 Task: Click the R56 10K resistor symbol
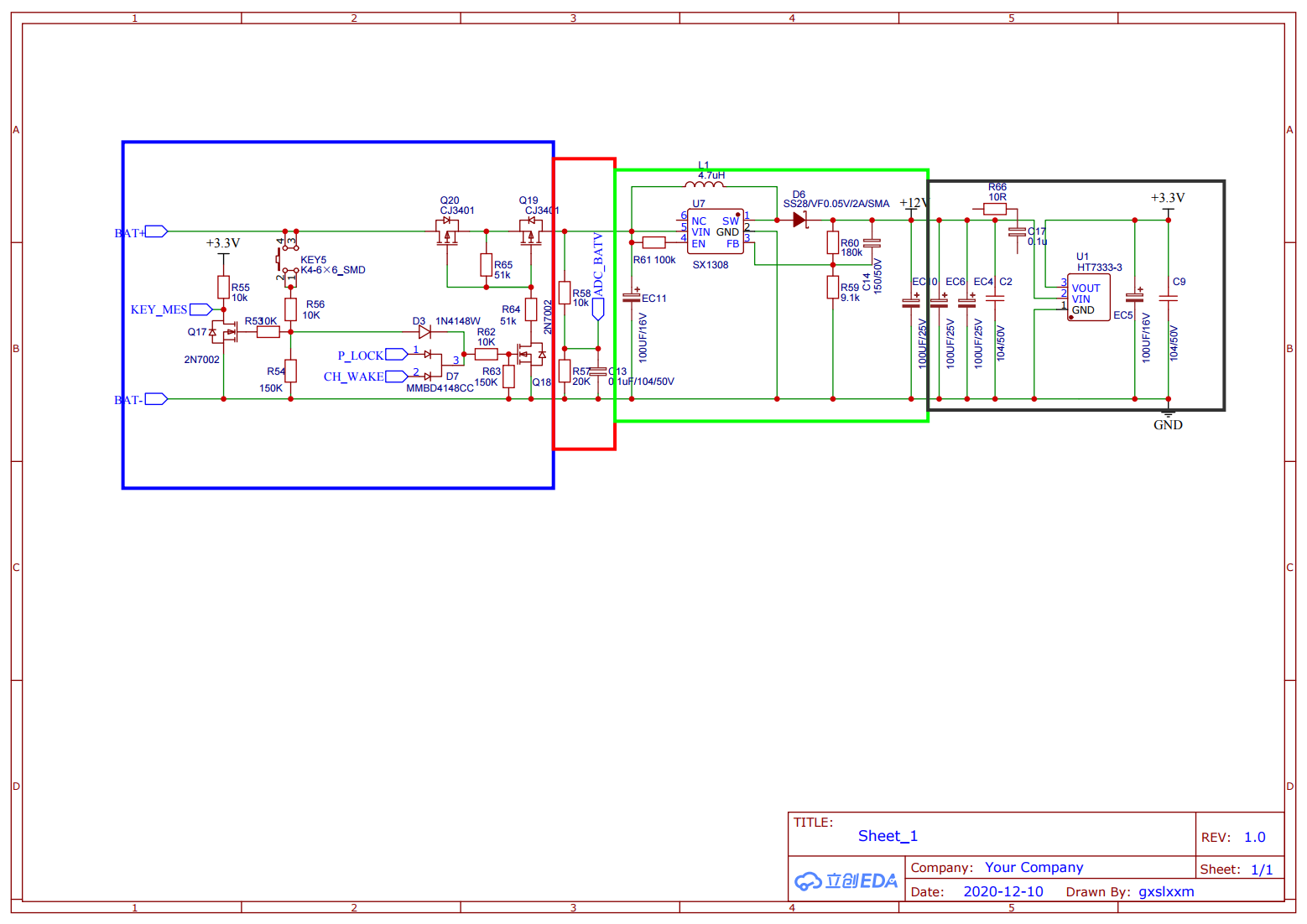tap(291, 309)
